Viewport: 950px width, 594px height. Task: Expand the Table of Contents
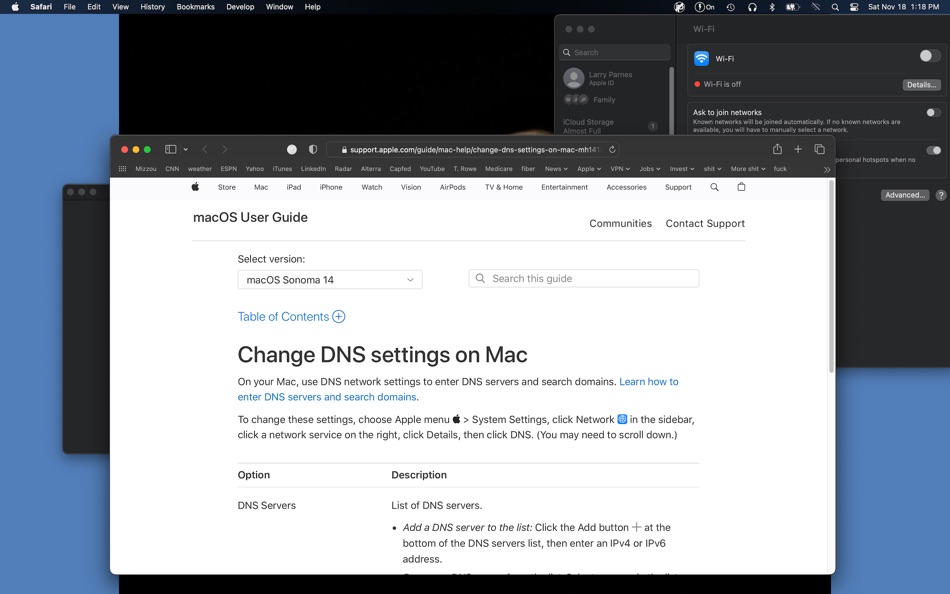click(291, 316)
